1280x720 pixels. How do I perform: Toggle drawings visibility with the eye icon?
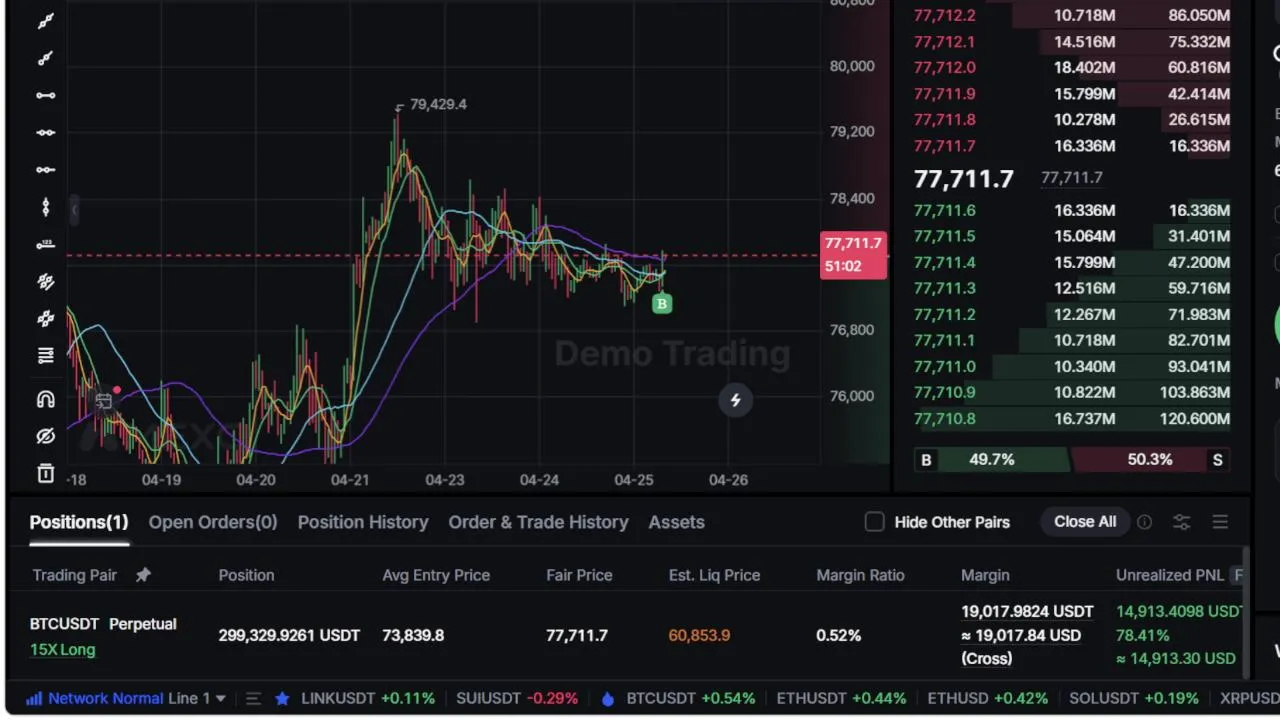(x=45, y=436)
